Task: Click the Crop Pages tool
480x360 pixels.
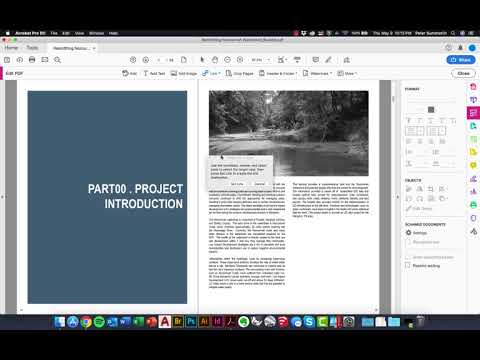Action: tap(240, 73)
